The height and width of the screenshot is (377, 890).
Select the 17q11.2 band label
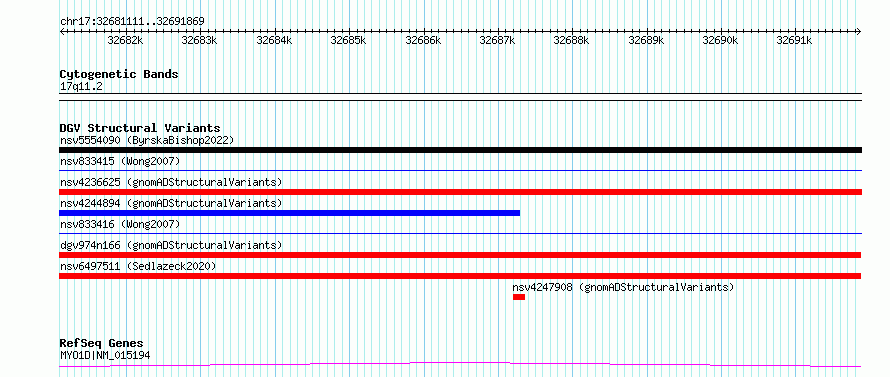click(82, 87)
